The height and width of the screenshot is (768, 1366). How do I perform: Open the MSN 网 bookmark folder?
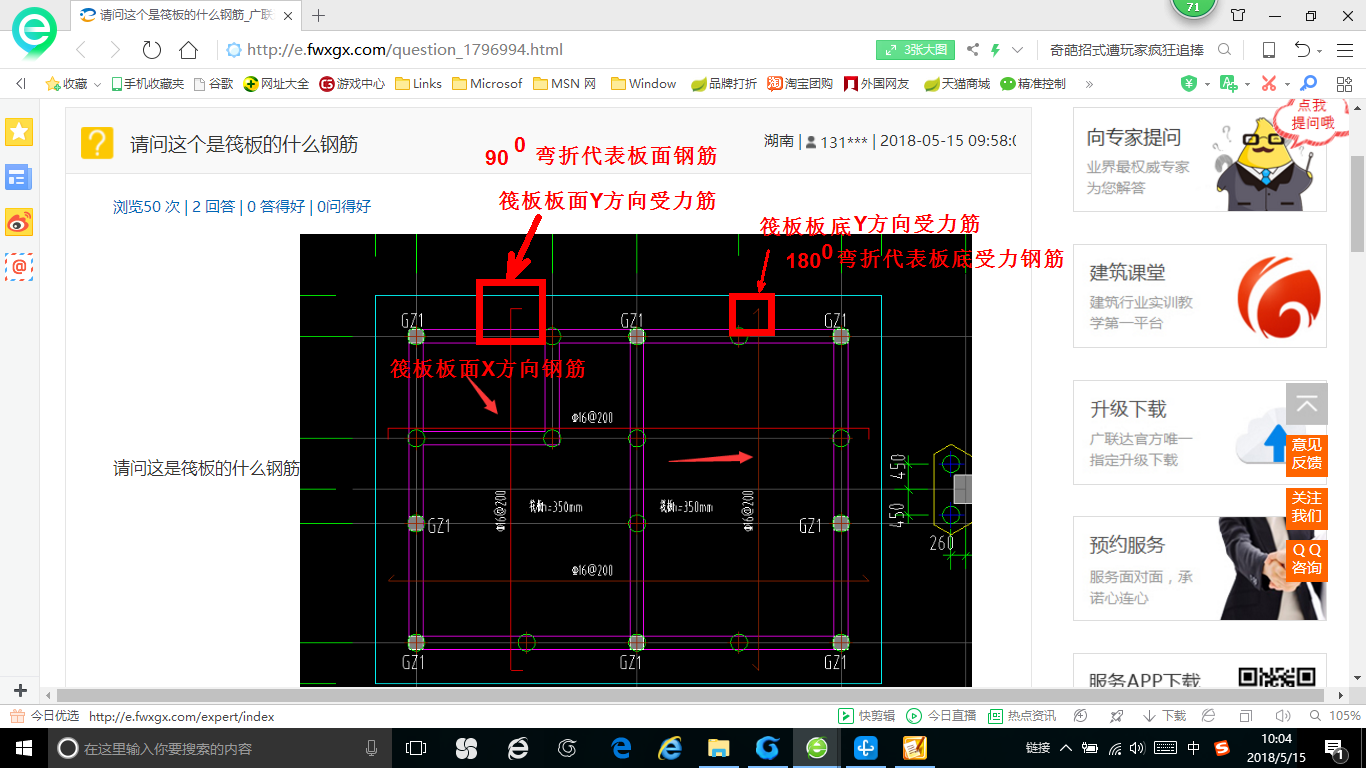click(565, 84)
